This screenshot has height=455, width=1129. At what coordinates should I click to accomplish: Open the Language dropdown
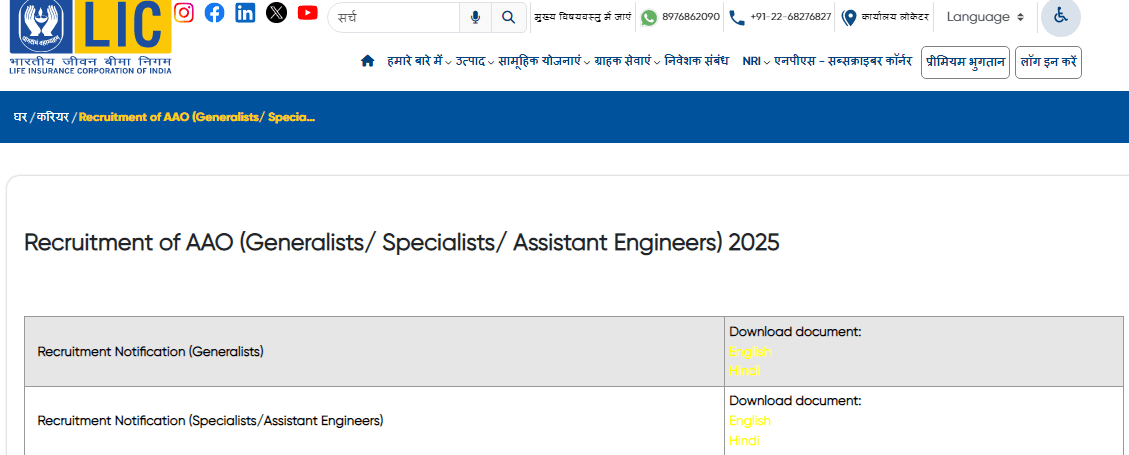984,17
